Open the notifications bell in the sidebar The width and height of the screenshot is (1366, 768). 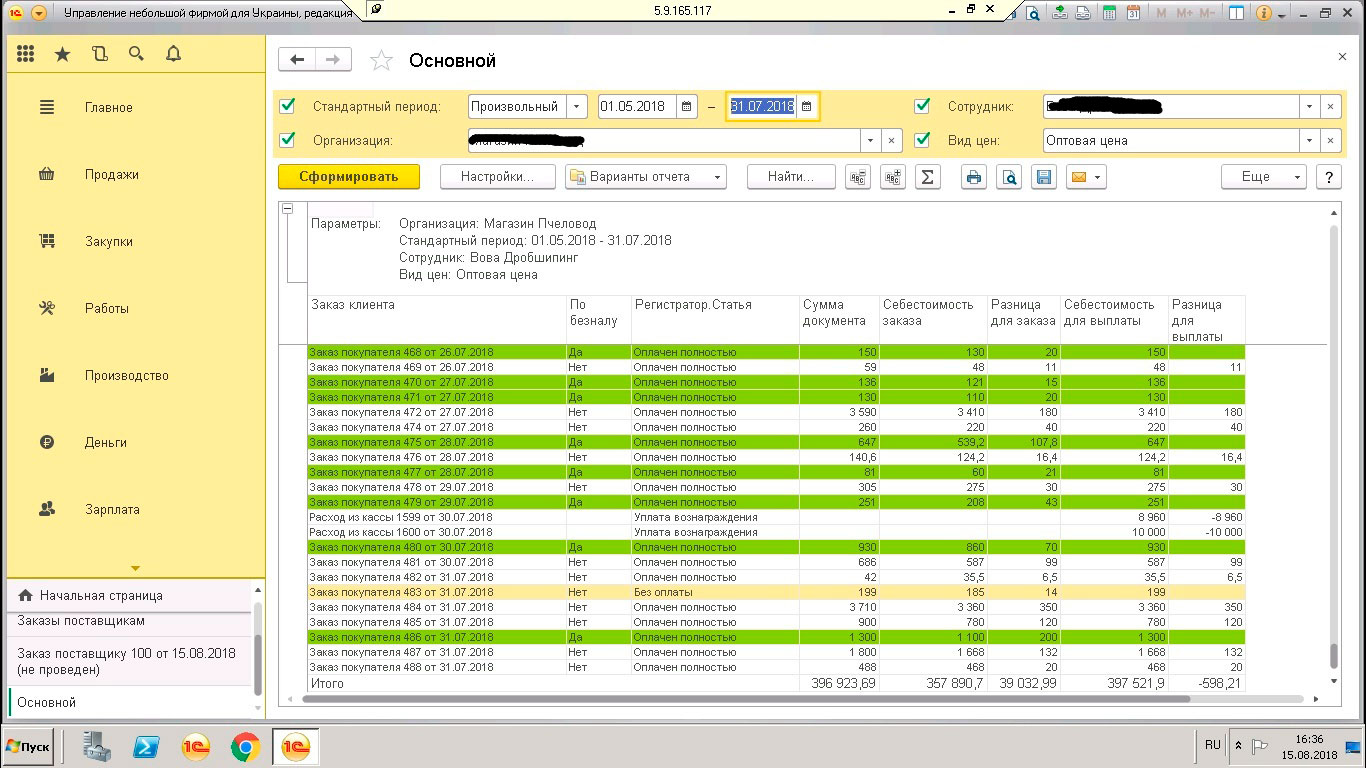tap(172, 54)
